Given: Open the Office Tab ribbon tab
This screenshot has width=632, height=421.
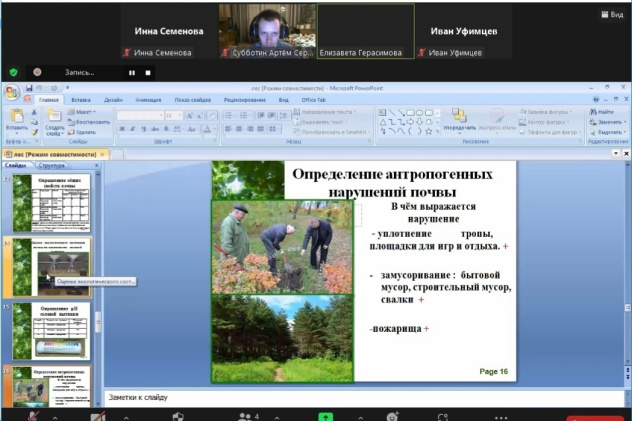Looking at the screenshot, I should (x=314, y=100).
